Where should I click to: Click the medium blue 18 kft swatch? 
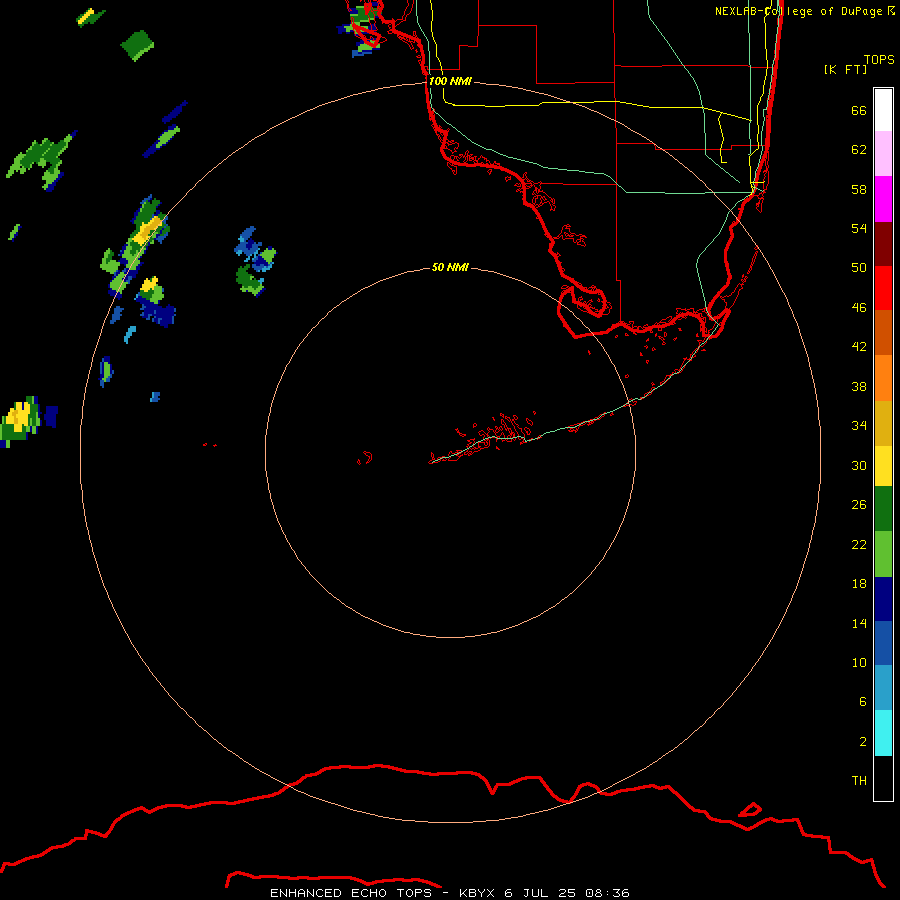(883, 643)
